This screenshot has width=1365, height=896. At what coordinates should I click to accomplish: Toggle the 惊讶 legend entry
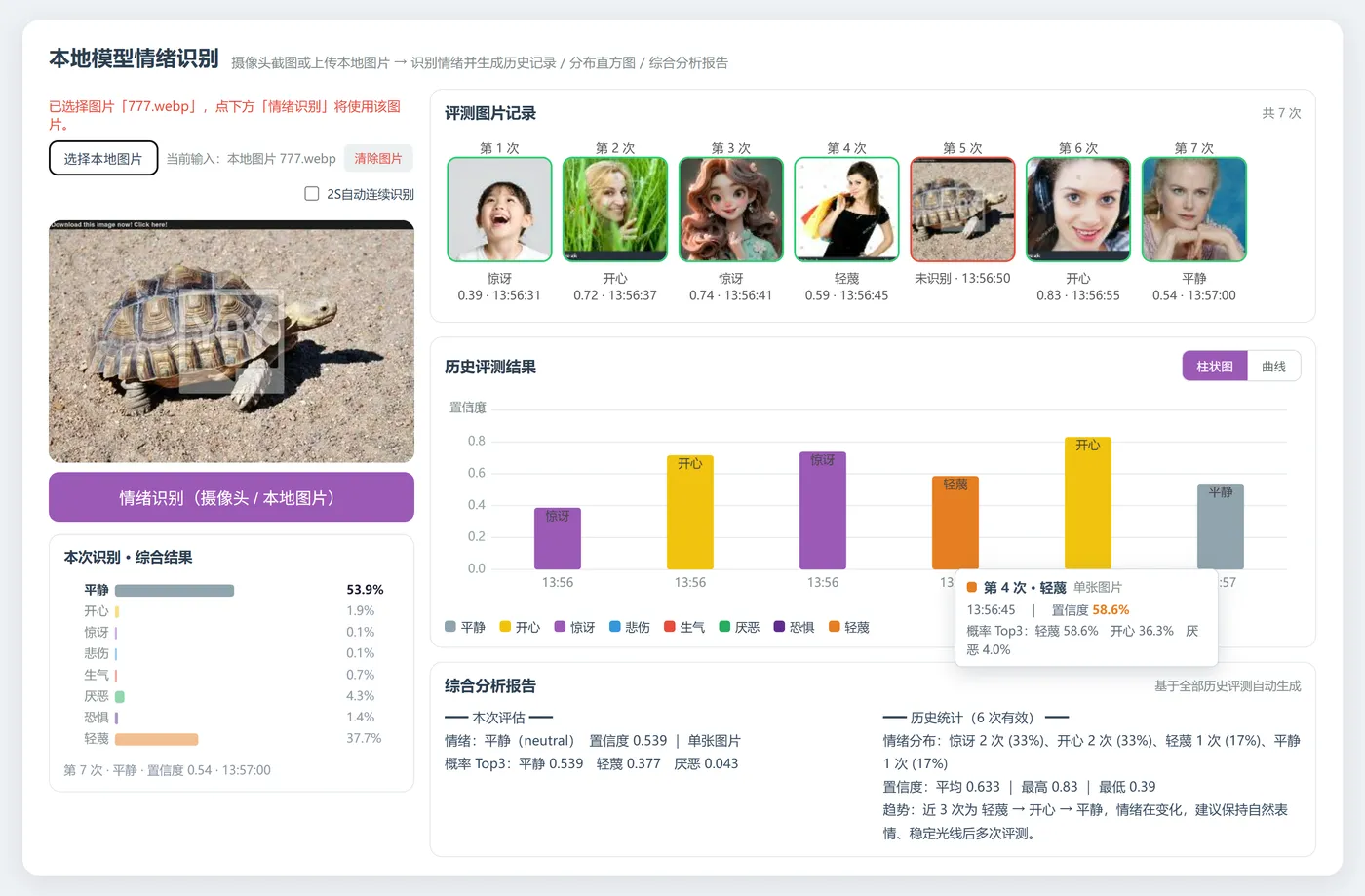tap(574, 627)
